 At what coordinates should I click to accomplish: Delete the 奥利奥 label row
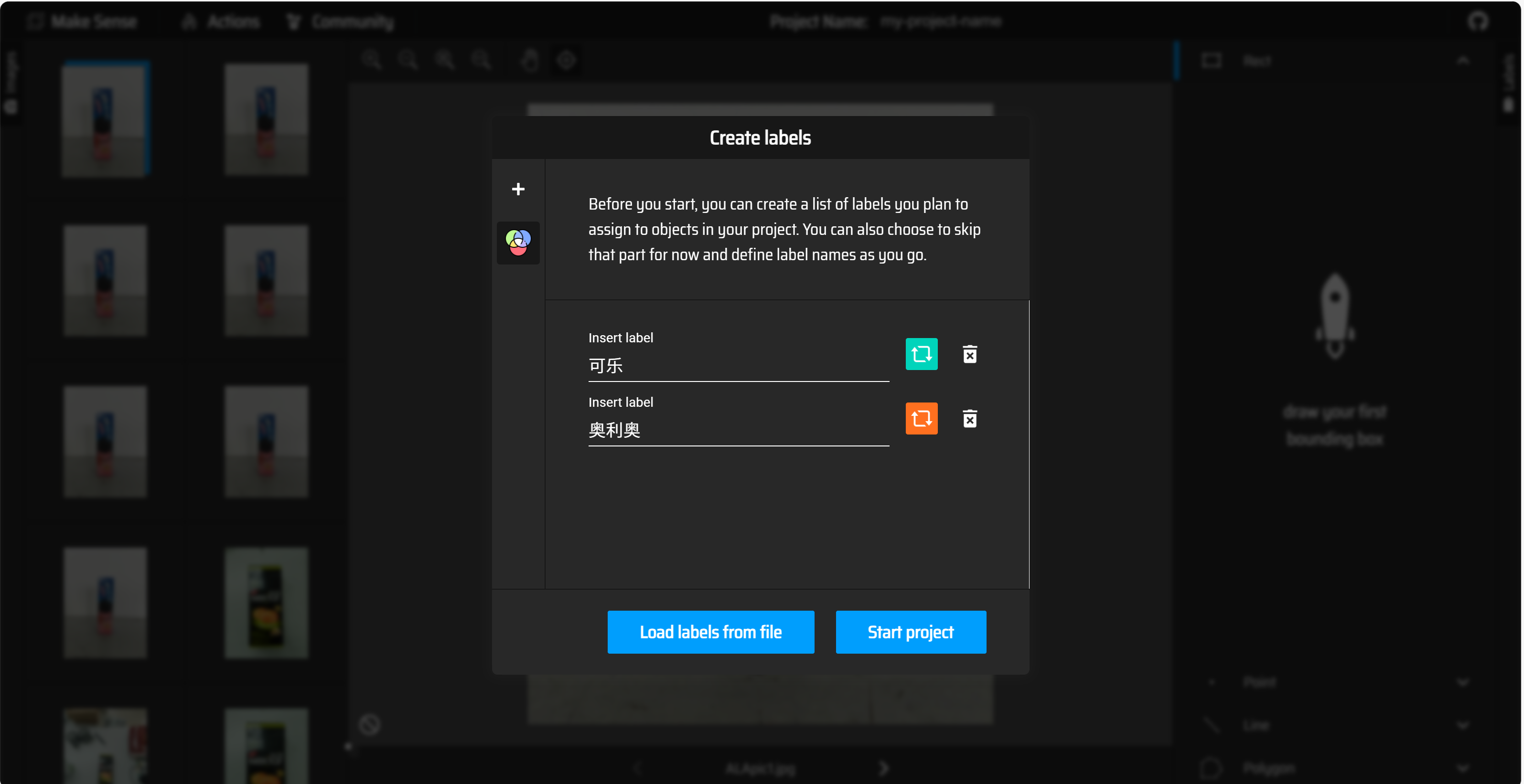click(x=970, y=419)
